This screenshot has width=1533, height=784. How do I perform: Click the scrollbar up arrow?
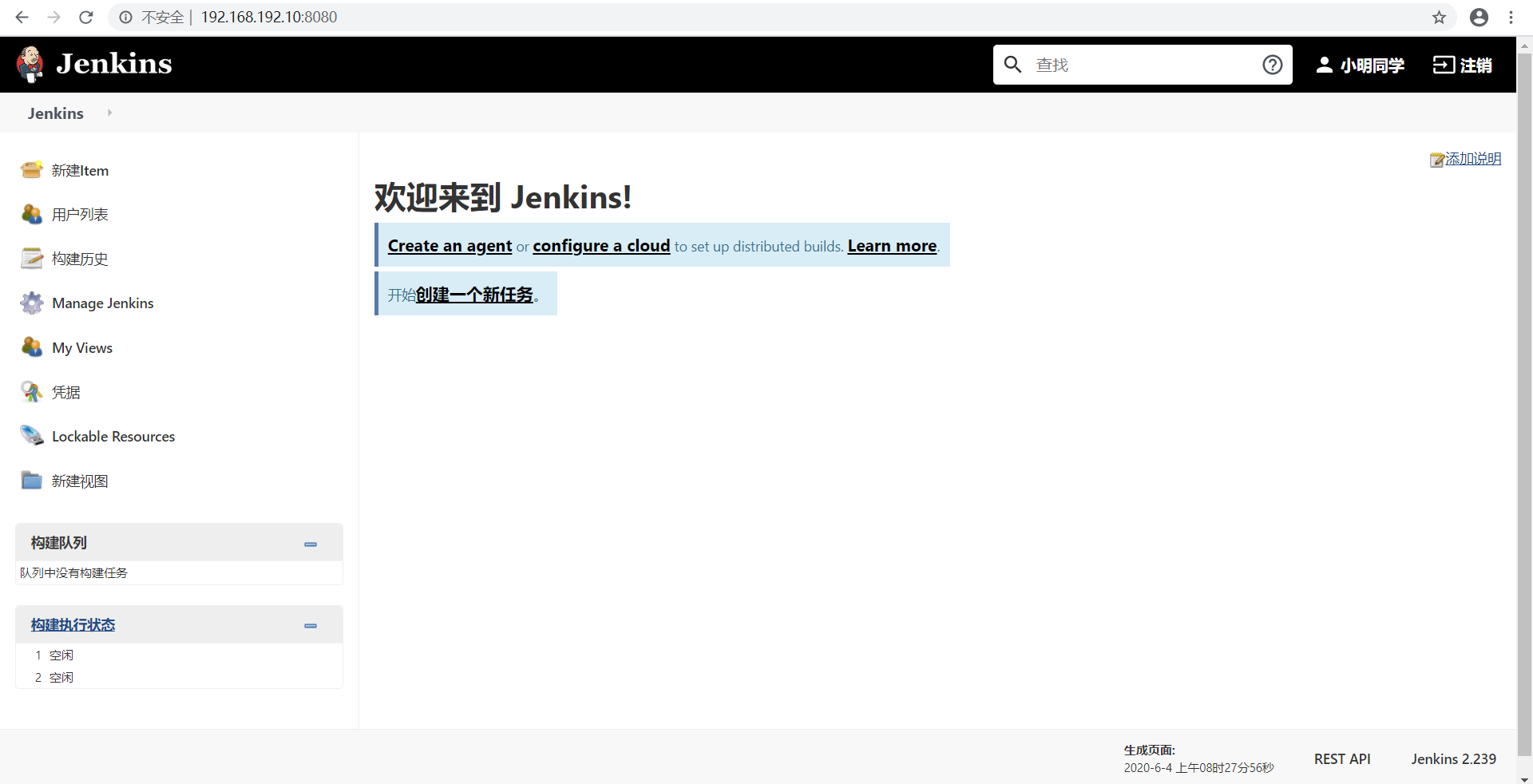[x=1524, y=46]
